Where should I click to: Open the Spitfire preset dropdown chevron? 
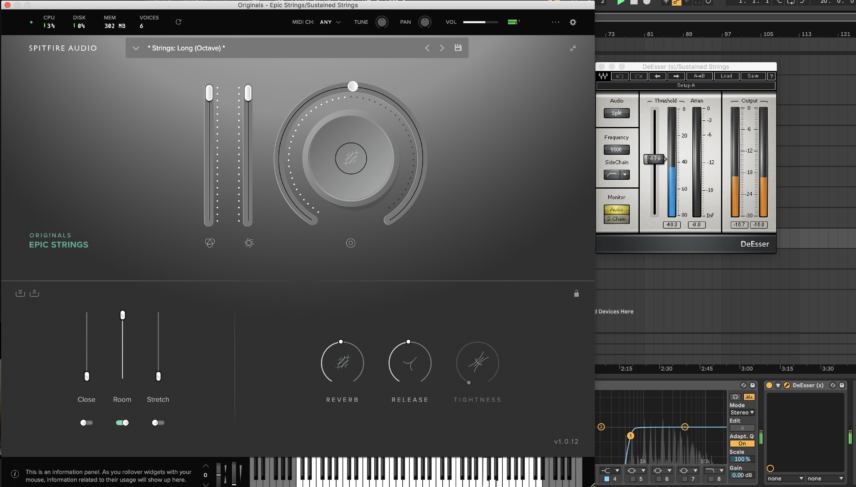[136, 48]
